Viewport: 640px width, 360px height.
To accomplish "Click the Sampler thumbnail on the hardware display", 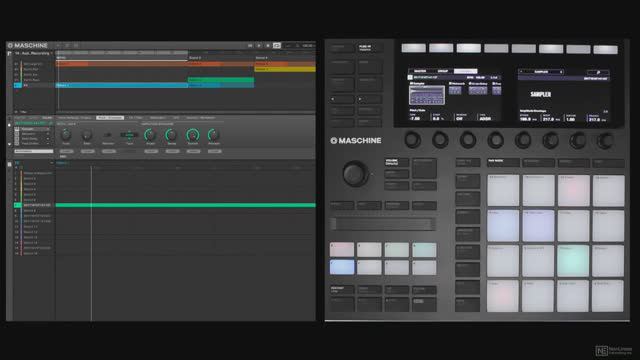I will tap(427, 95).
